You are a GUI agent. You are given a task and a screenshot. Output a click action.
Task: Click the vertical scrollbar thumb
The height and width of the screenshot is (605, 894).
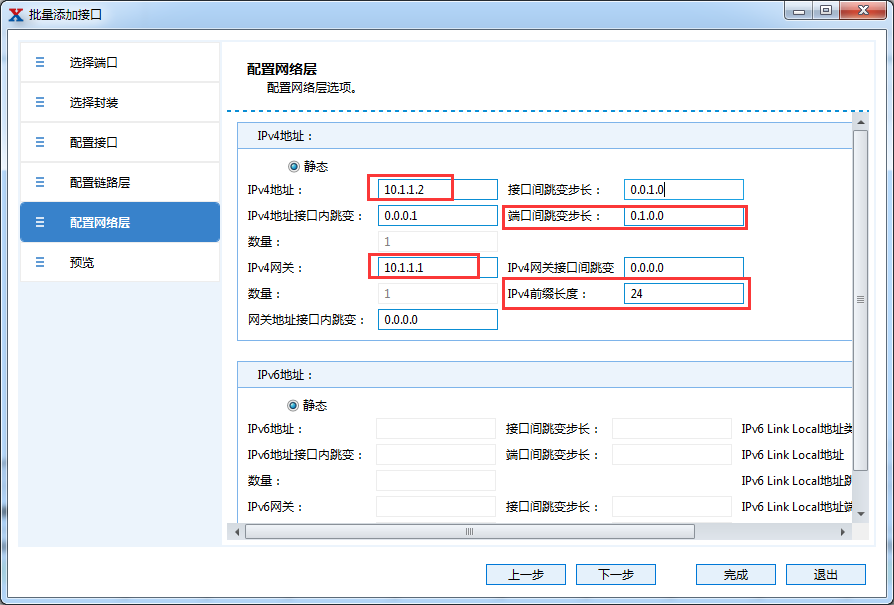(x=860, y=300)
